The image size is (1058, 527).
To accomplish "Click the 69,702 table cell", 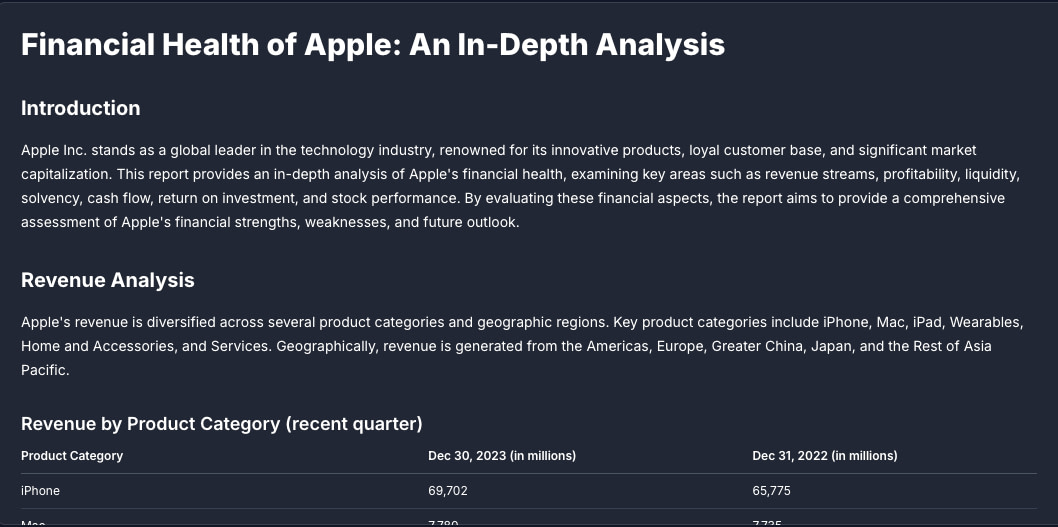I will (448, 491).
